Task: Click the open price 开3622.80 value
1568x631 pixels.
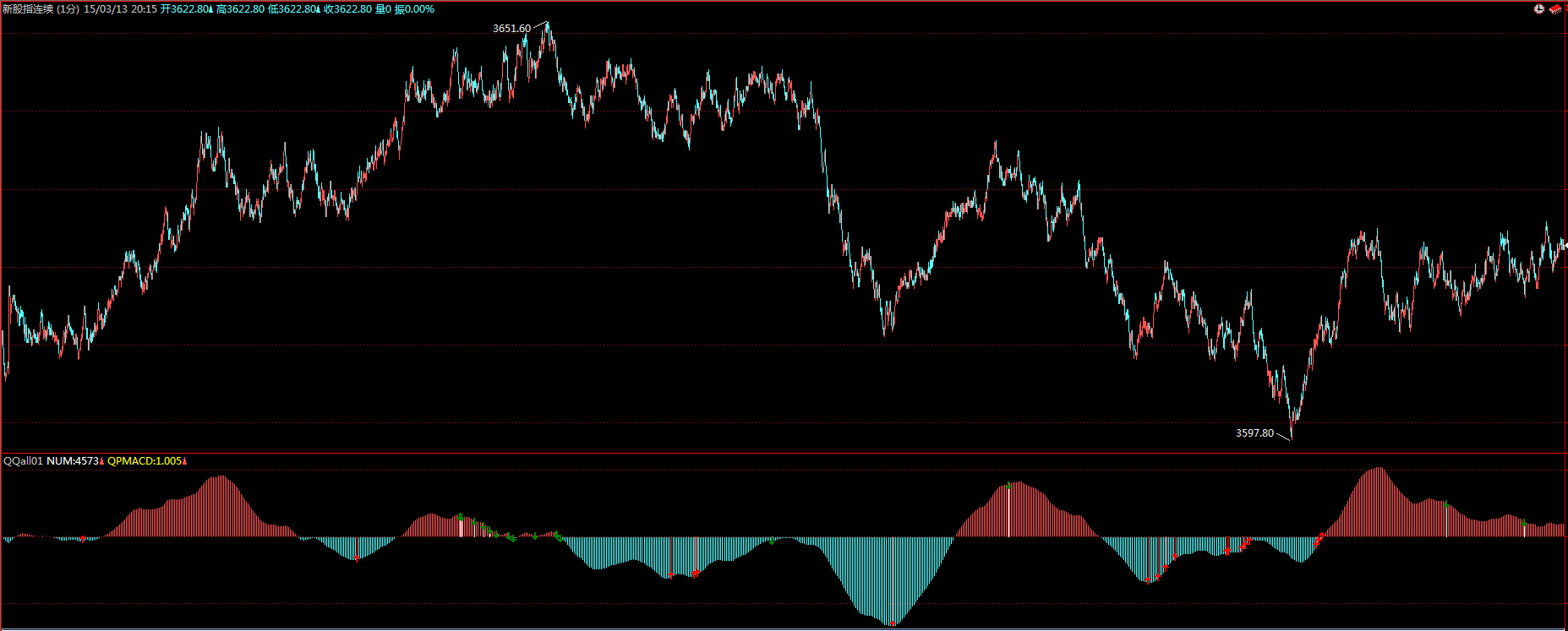Action: point(186,9)
